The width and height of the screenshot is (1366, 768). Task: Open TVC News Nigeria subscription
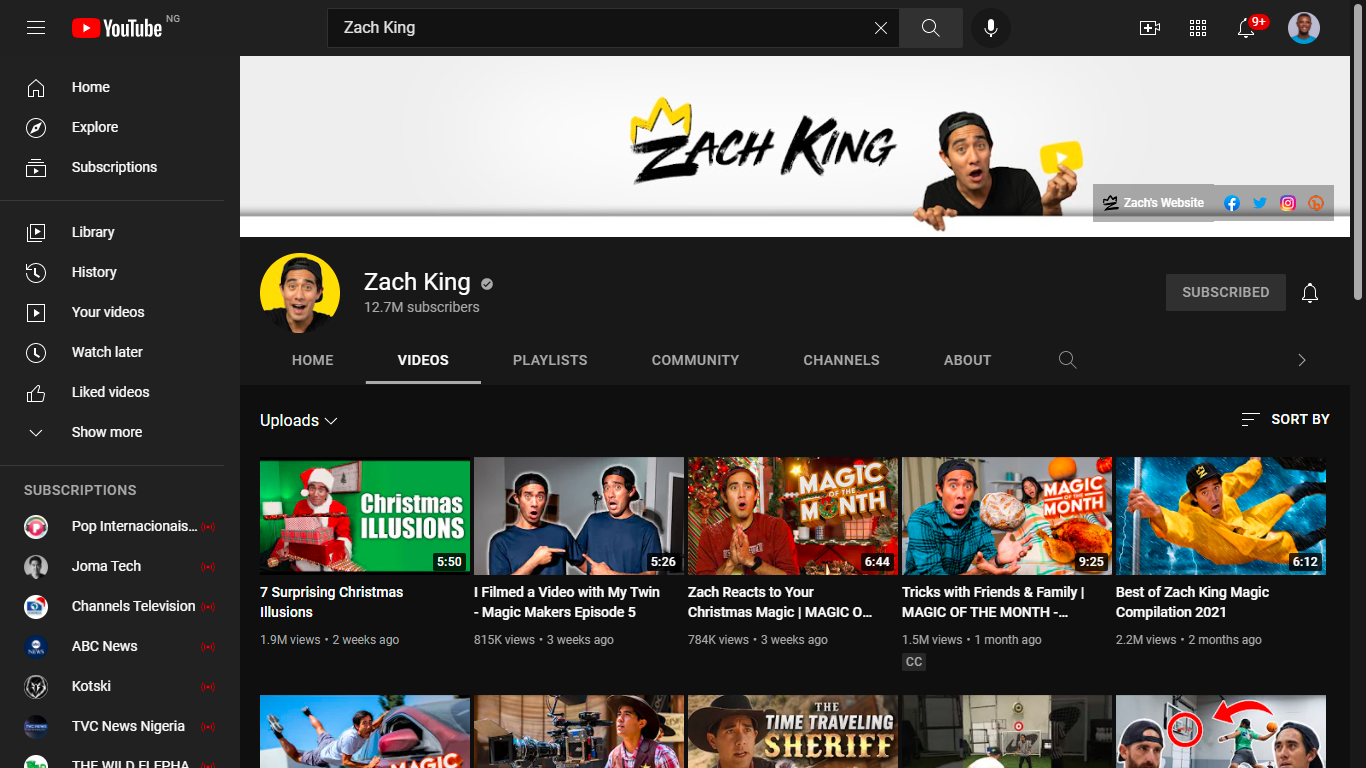click(120, 726)
